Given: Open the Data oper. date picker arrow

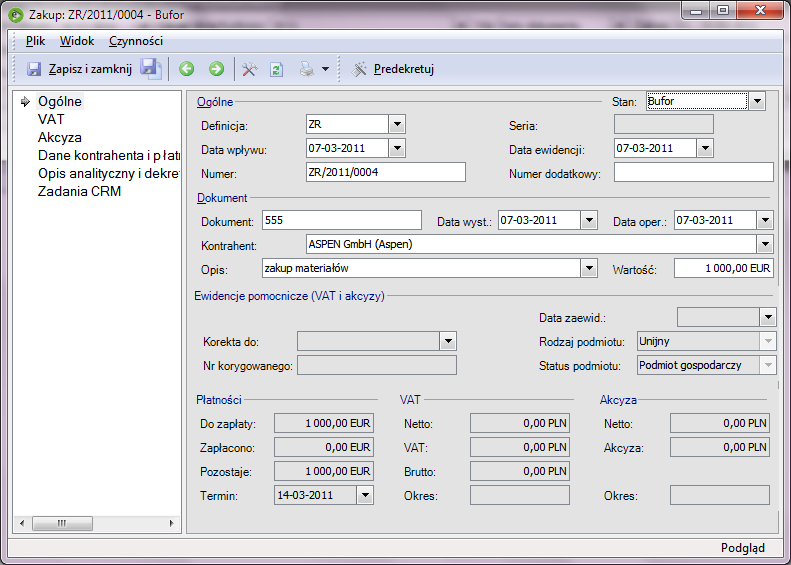Looking at the screenshot, I should (765, 220).
